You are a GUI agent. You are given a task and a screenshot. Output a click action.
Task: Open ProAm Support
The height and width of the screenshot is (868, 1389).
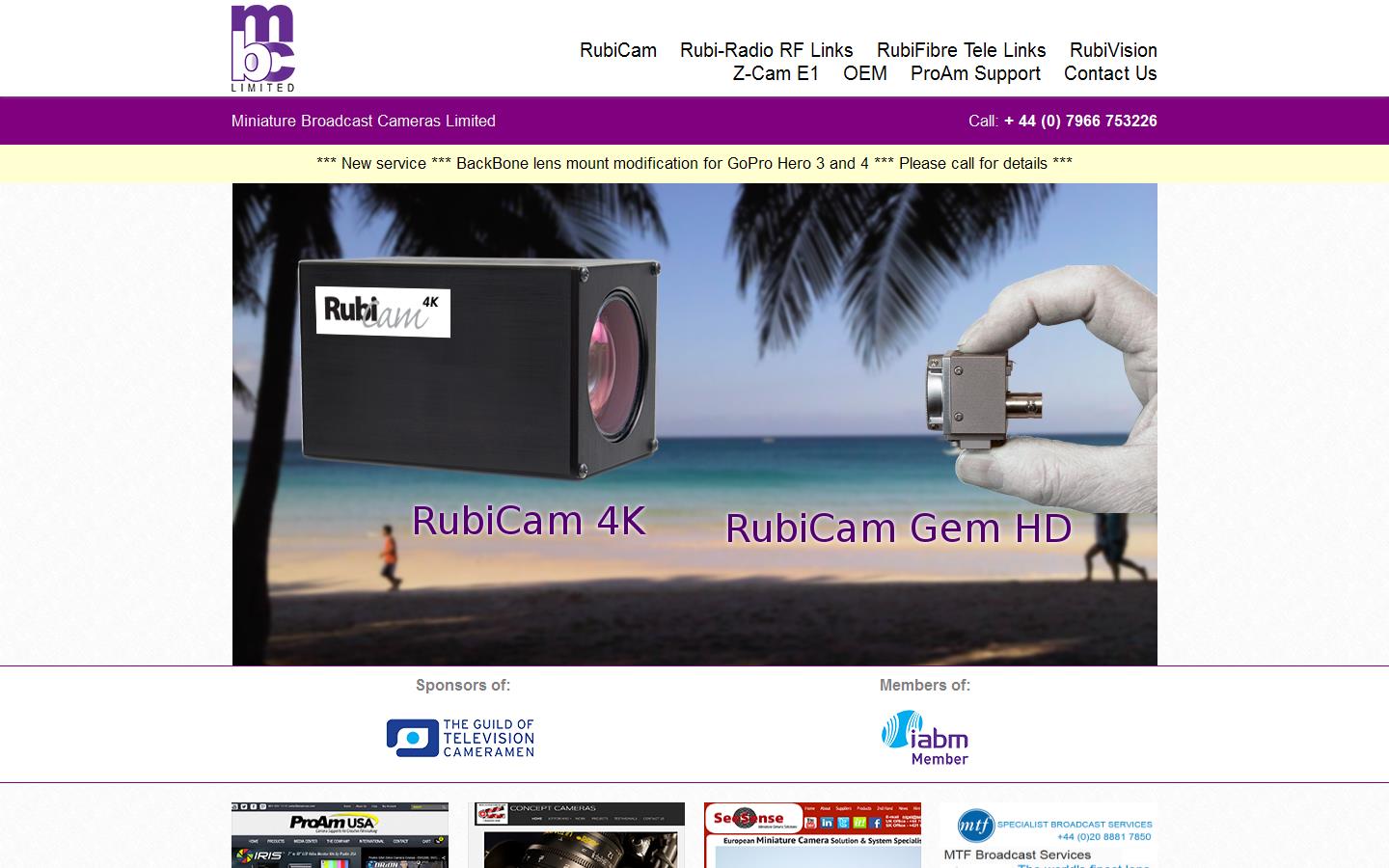click(976, 73)
